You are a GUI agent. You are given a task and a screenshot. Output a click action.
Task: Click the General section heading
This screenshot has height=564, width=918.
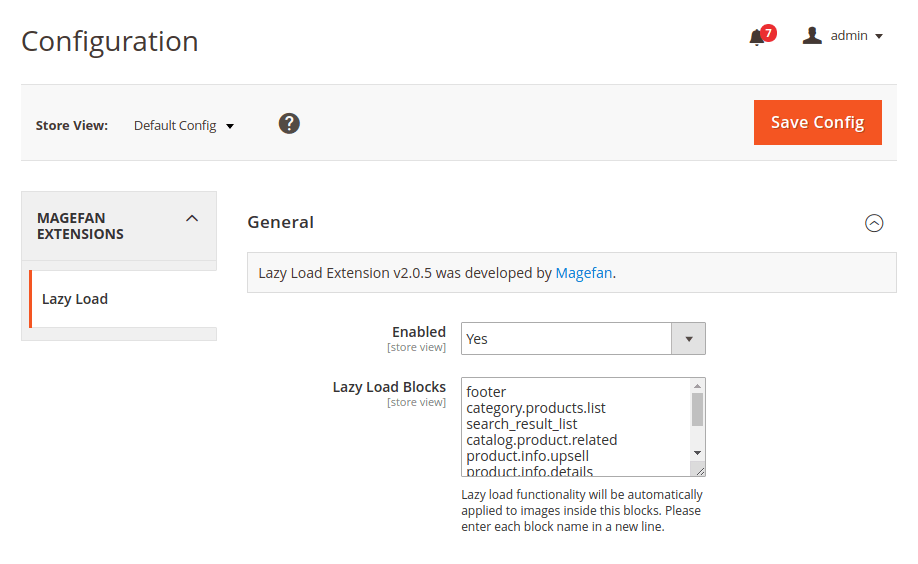(281, 222)
